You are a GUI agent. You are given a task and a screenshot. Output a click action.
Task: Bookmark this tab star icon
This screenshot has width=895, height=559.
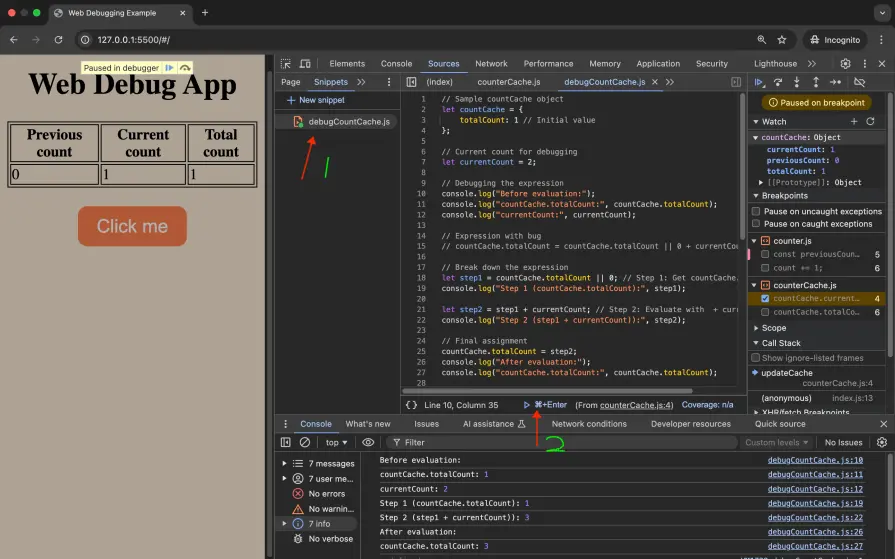[x=782, y=40]
